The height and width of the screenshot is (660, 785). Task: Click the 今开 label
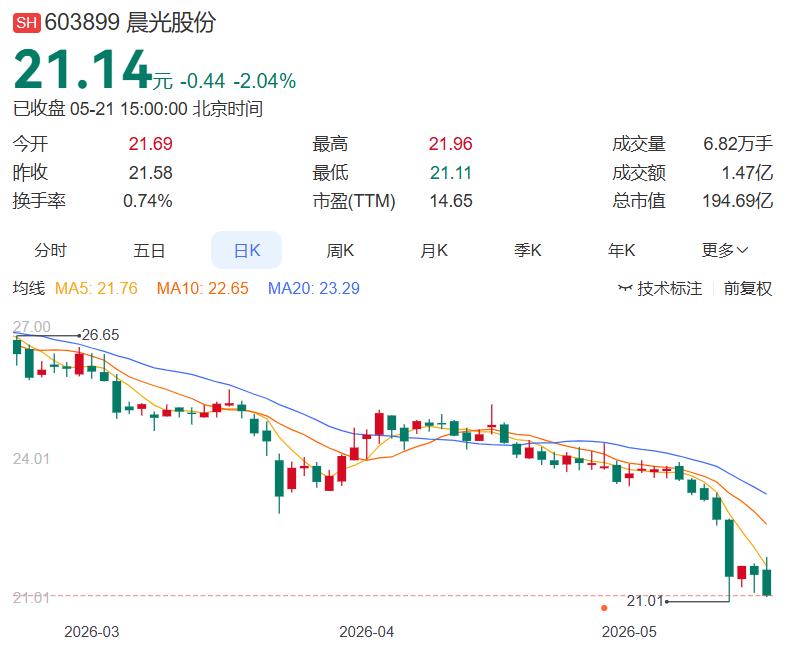point(31,144)
